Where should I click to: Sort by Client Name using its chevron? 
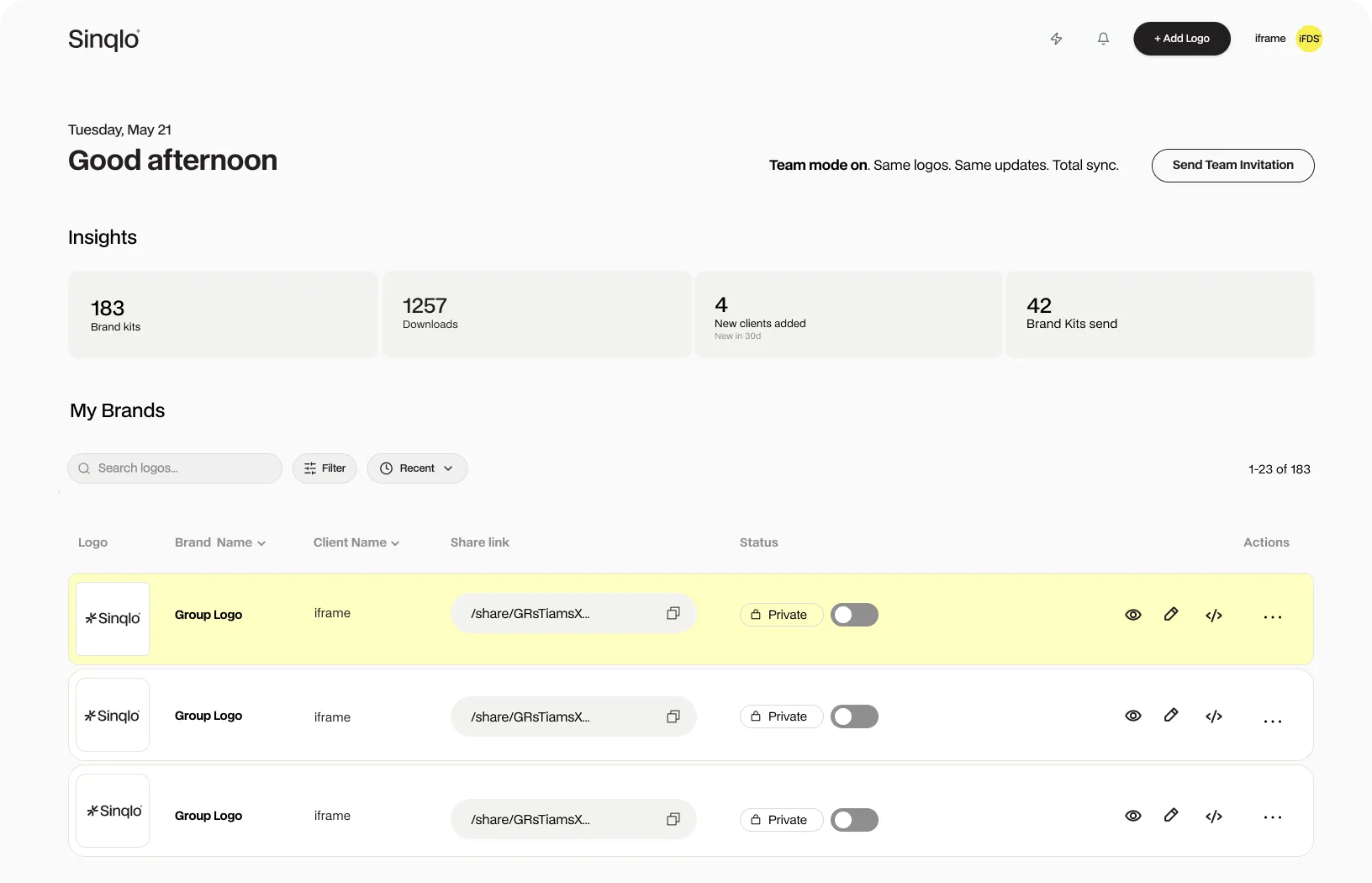coord(393,542)
